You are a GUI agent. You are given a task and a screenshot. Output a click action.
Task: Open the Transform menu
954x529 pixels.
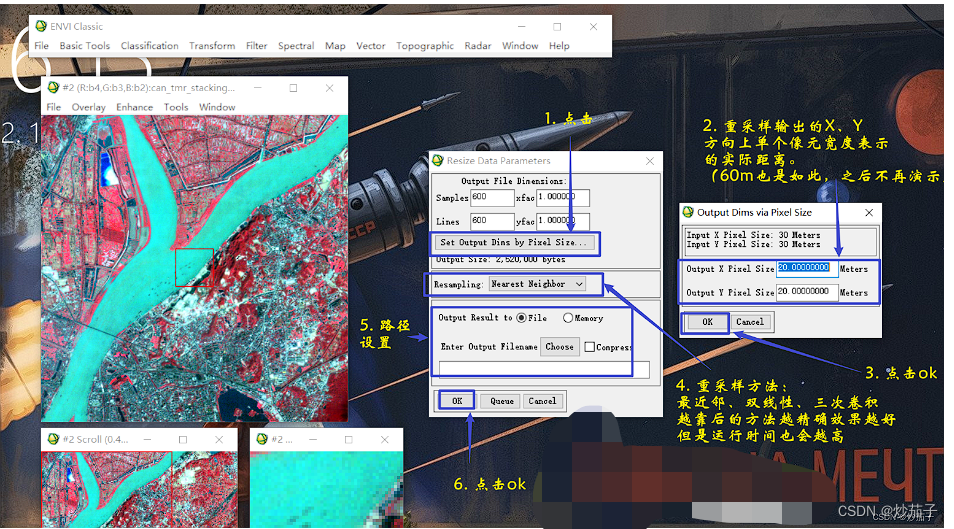tap(212, 46)
